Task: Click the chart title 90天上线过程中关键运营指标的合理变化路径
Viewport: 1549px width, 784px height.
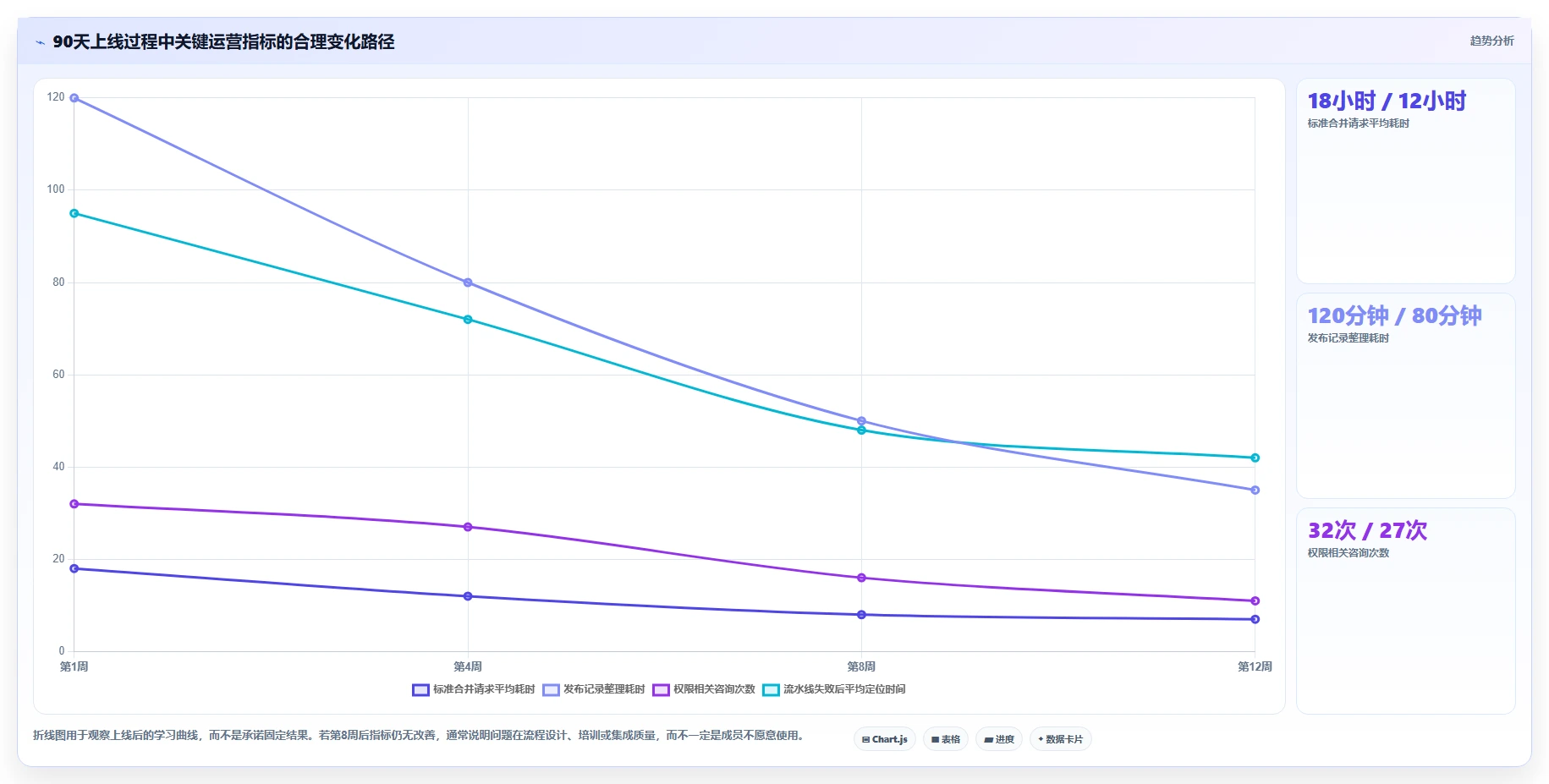Action: [223, 41]
